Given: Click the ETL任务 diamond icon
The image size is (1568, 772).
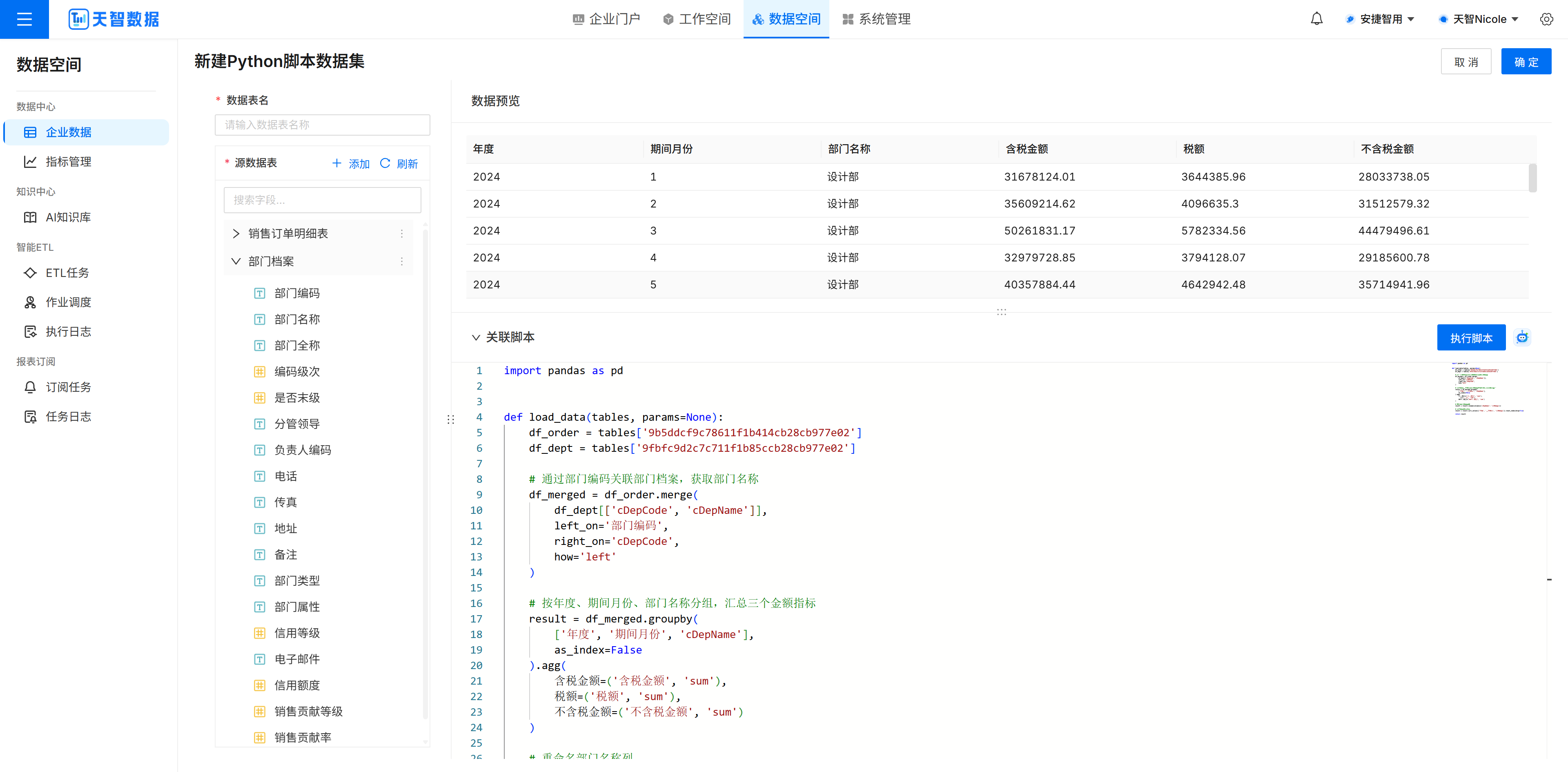Looking at the screenshot, I should click(30, 273).
